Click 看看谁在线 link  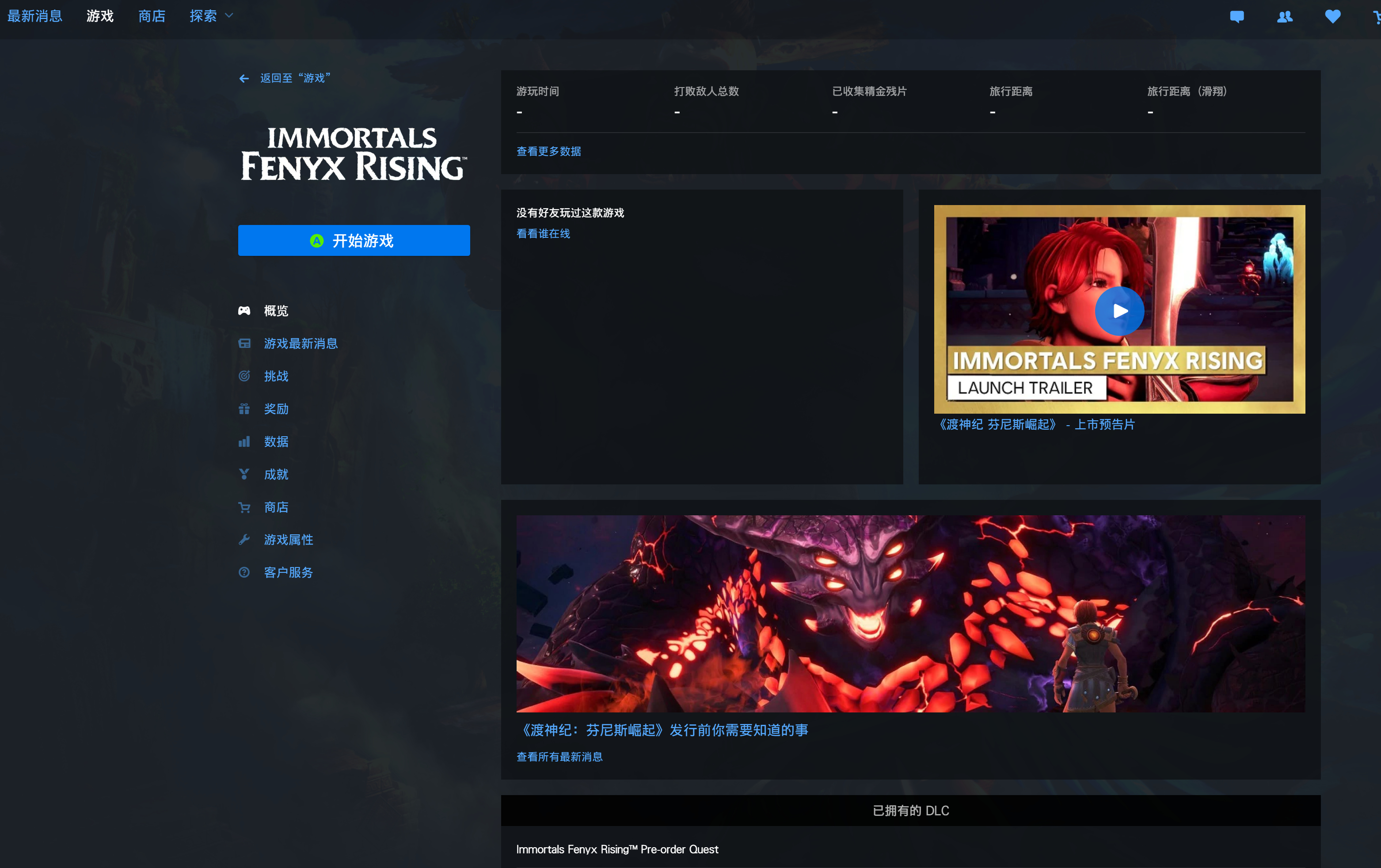tap(543, 233)
